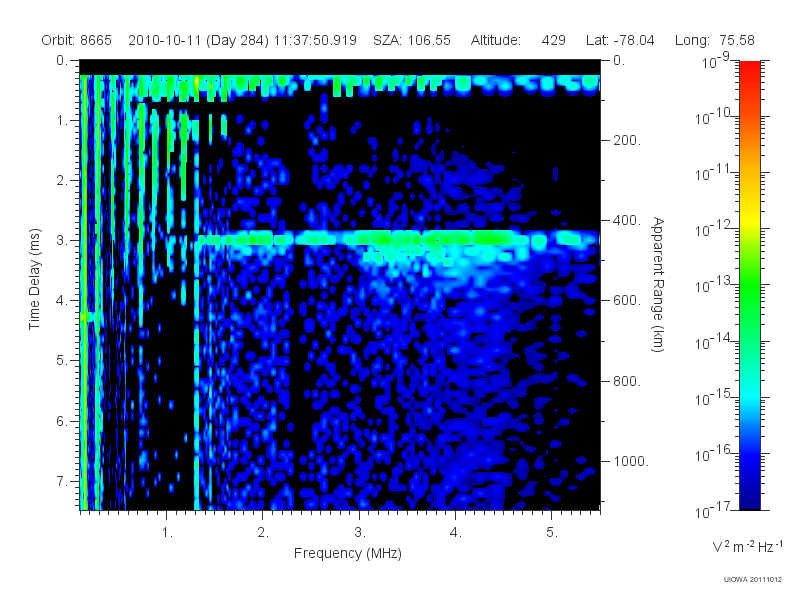Viewport: 800px width, 600px height.
Task: Click the Lat: -78.04 text
Action: pos(620,40)
